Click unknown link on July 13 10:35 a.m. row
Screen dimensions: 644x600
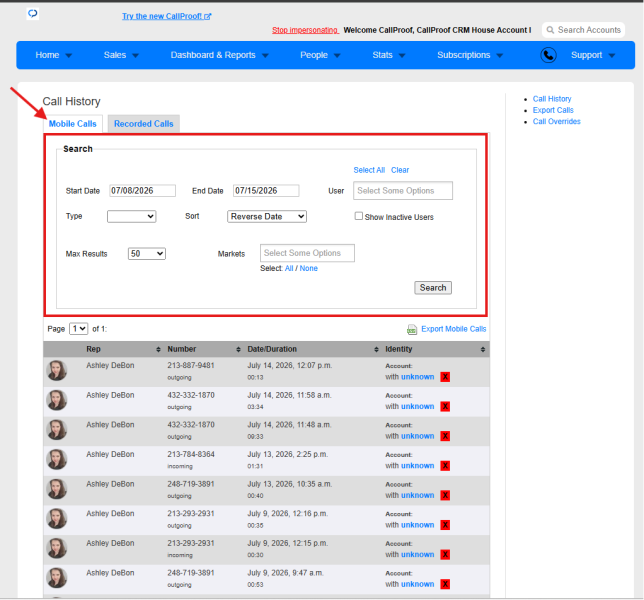[x=418, y=495]
